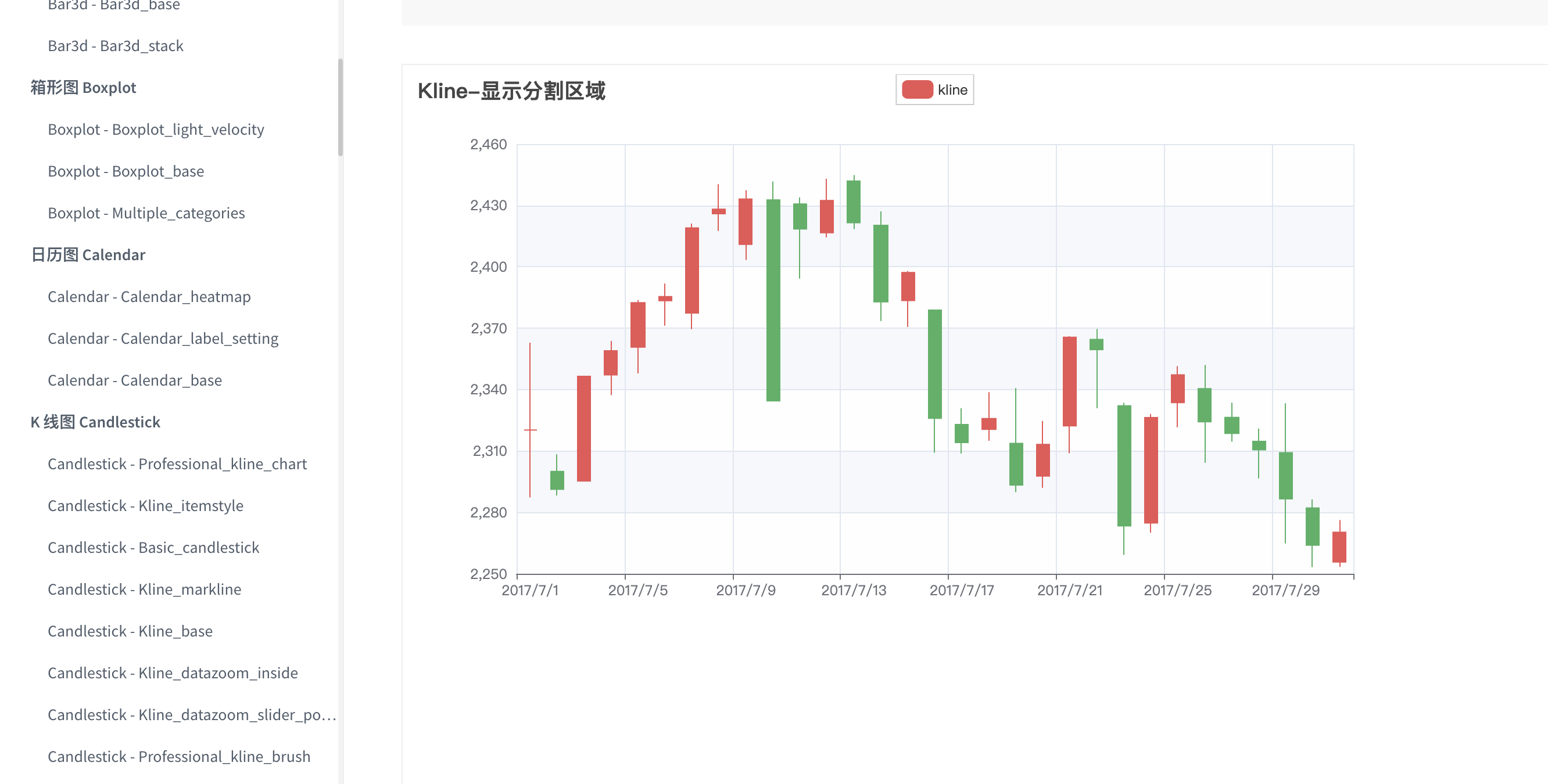Screen dimensions: 1548x784
Task: Open Calendar - Calendar_heatmap example
Action: [149, 297]
